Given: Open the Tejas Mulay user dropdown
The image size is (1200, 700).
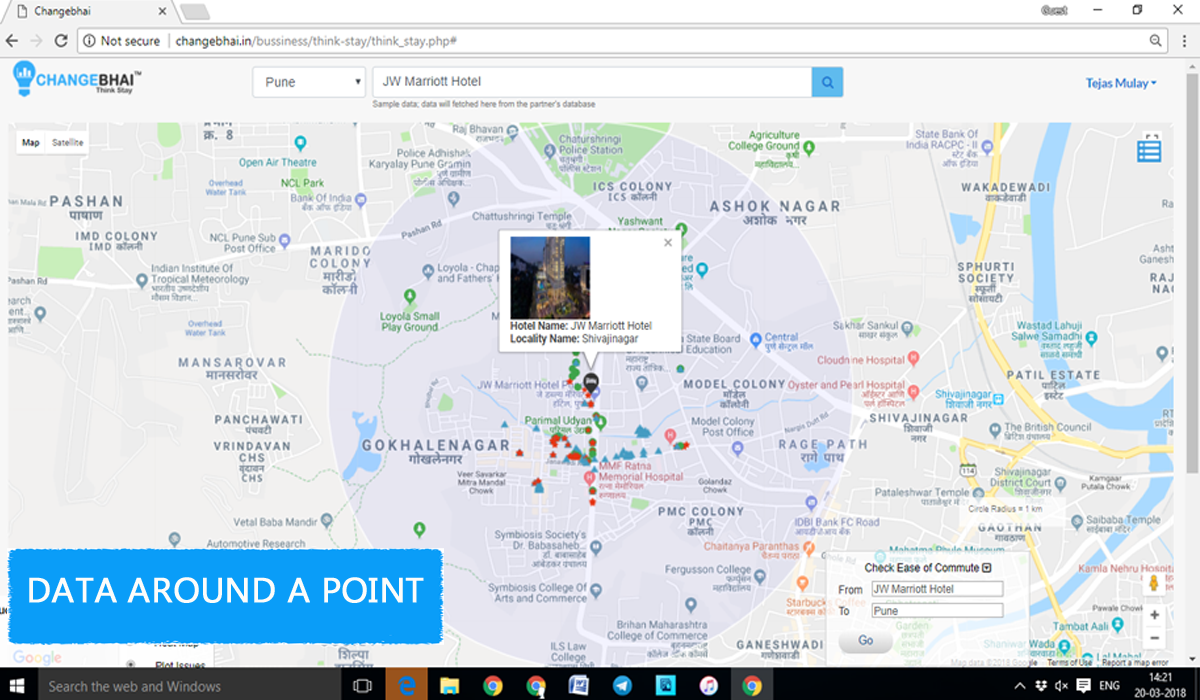Looking at the screenshot, I should click(x=1121, y=83).
